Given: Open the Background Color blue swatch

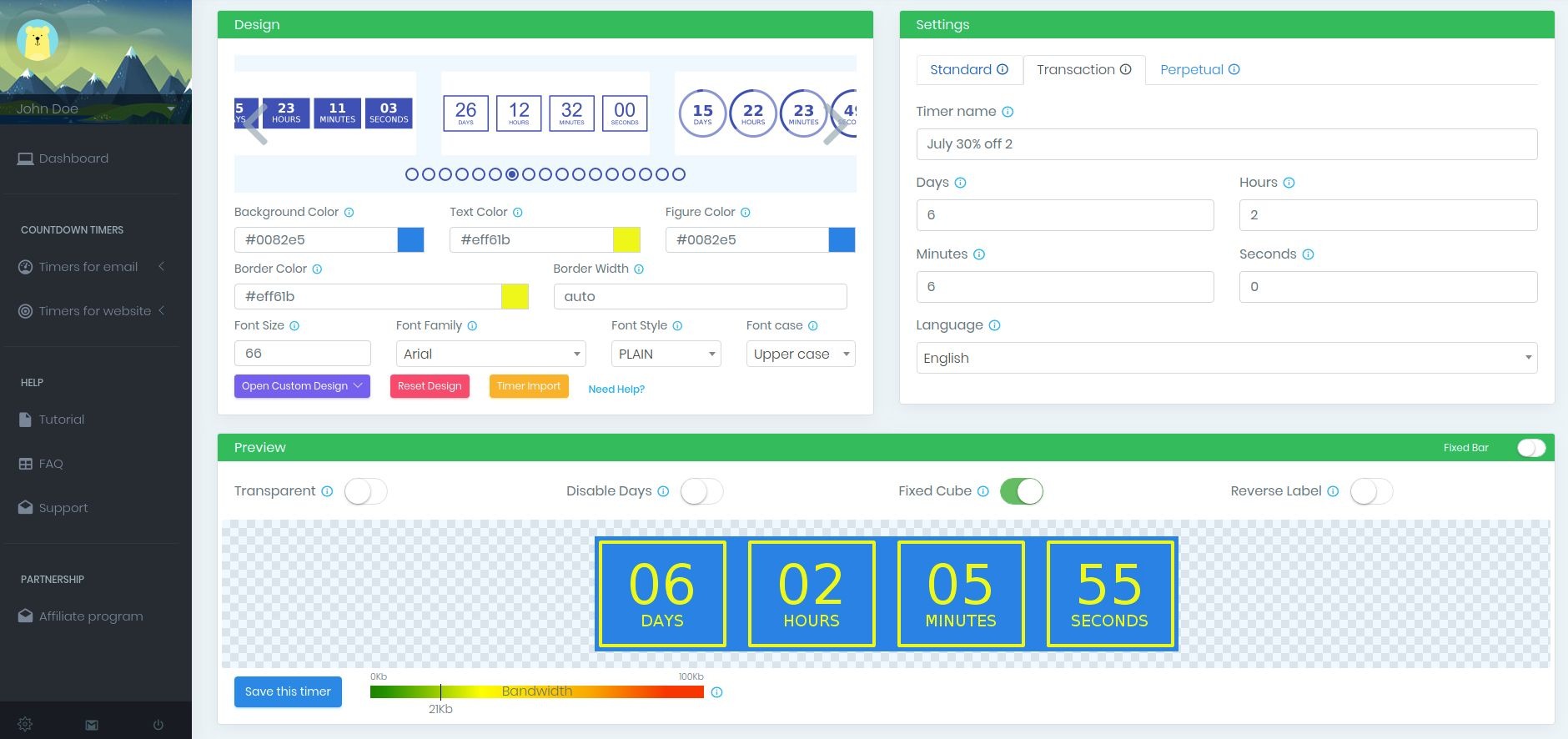Looking at the screenshot, I should [x=410, y=240].
